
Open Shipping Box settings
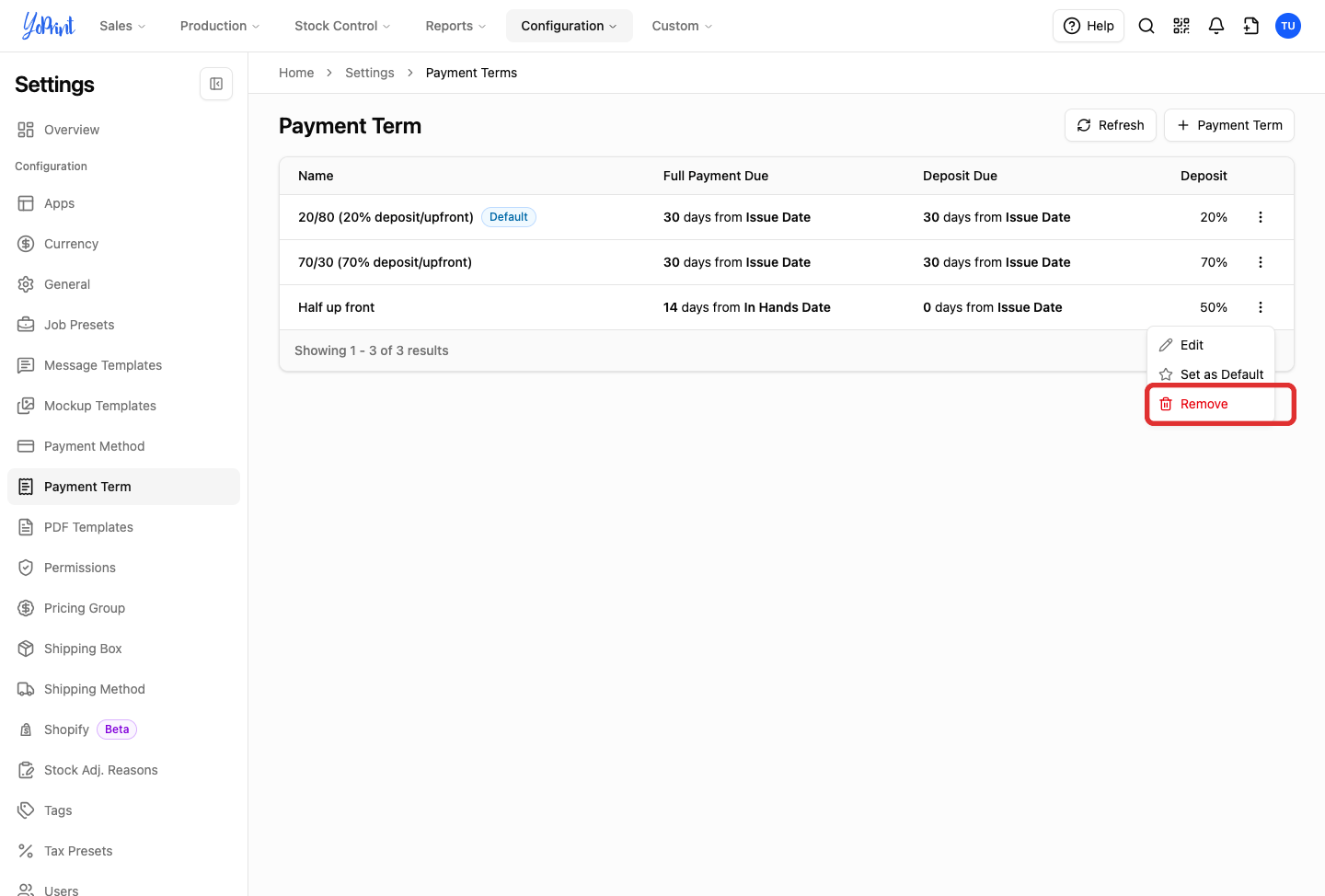pos(123,649)
